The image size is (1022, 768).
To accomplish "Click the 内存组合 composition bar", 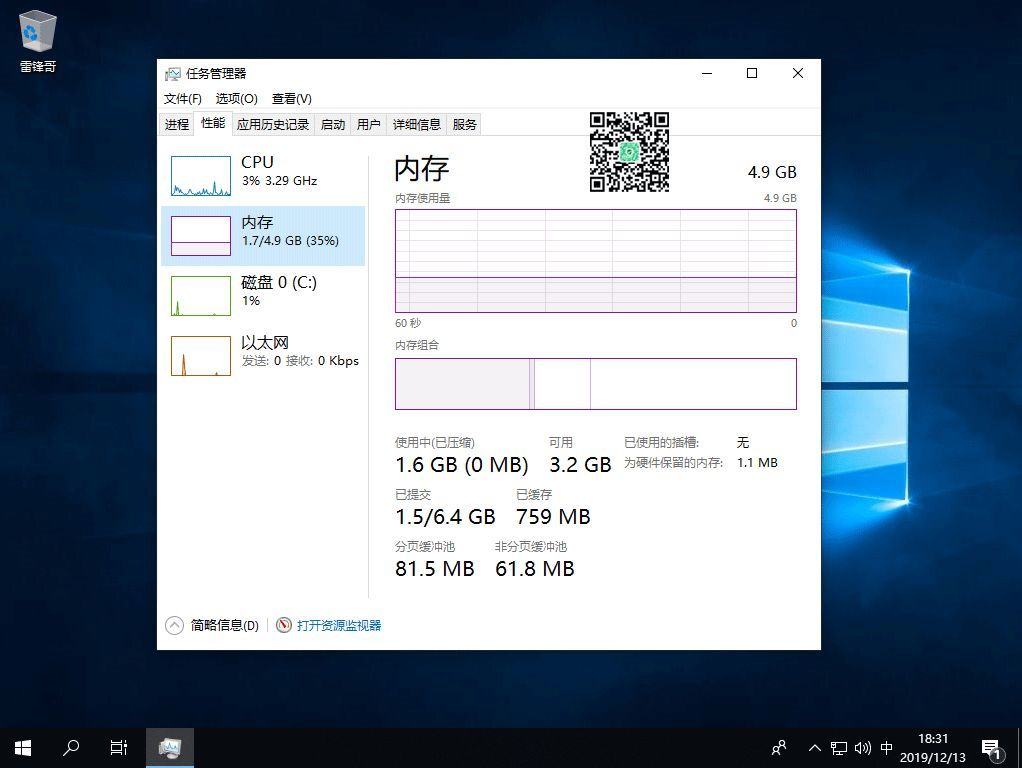I will coord(595,384).
